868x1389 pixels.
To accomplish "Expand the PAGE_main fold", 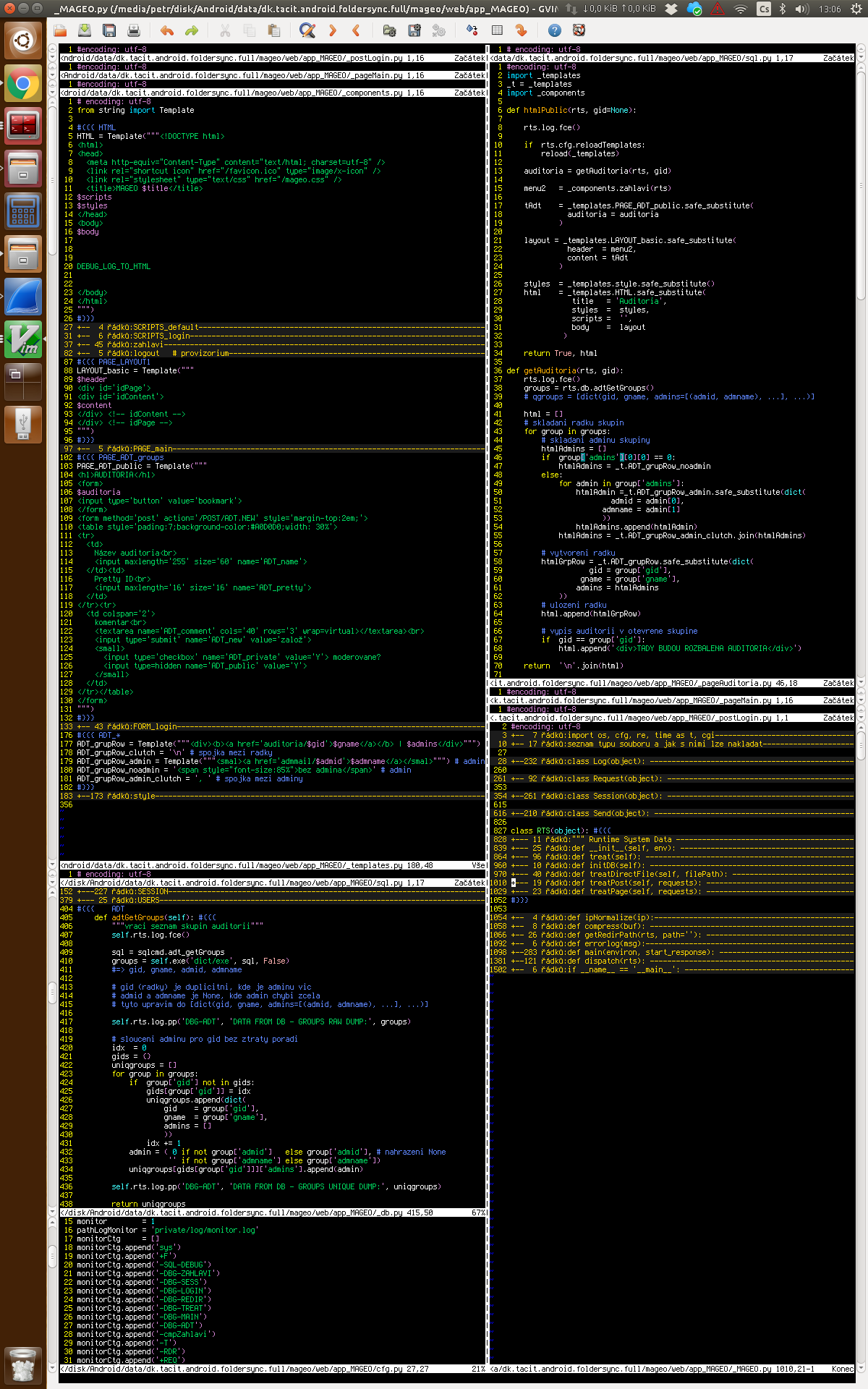I will coord(273,449).
